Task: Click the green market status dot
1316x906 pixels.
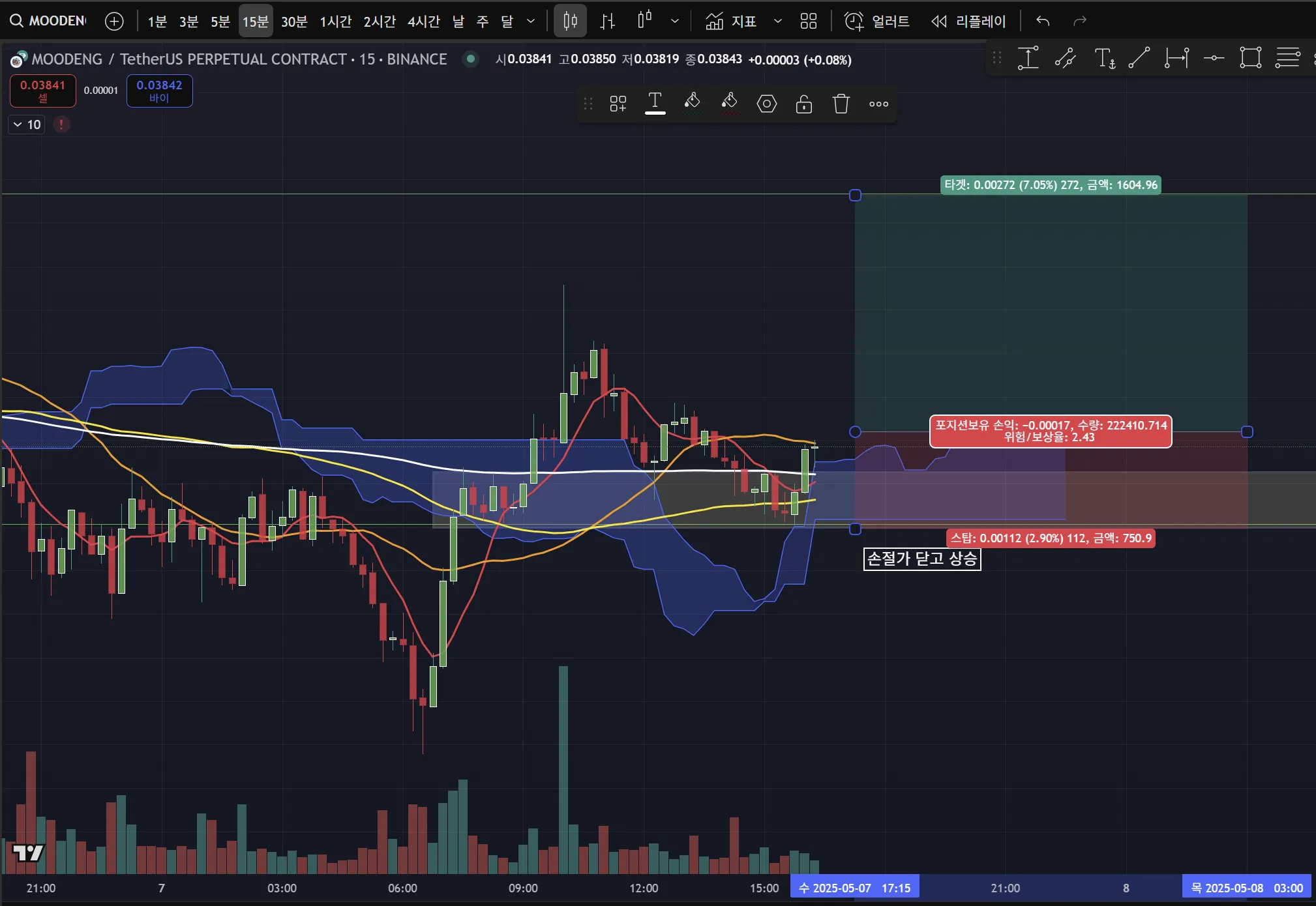Action: (470, 59)
